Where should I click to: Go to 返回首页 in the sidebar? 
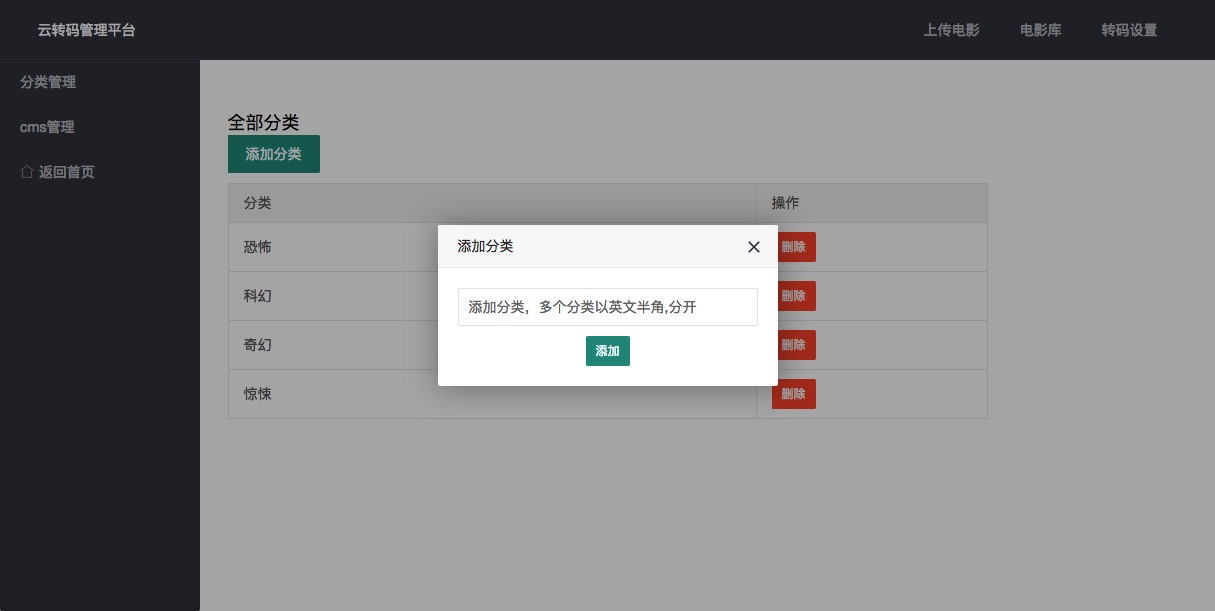pyautogui.click(x=66, y=172)
